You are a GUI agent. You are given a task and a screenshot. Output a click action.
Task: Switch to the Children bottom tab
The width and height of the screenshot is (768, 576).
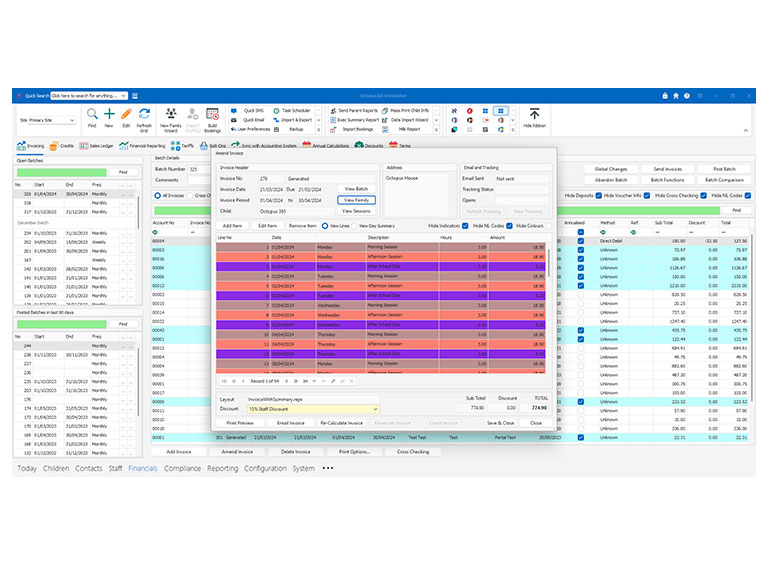[56, 468]
